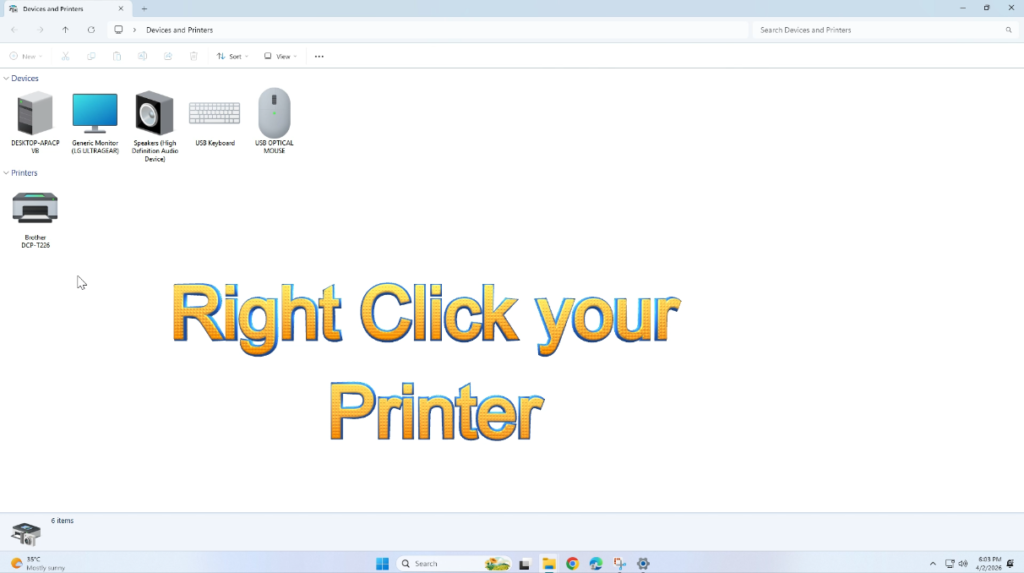Screen dimensions: 1024x573
Task: Click the PC icon in address bar
Action: click(x=118, y=29)
